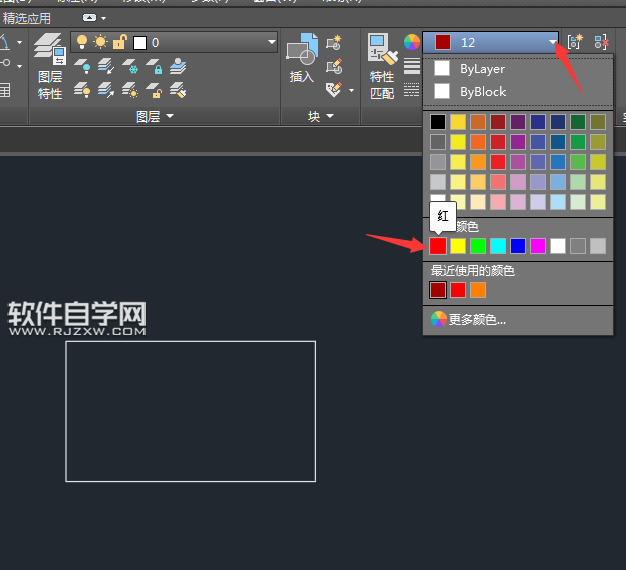Click the turn all layers on icon
This screenshot has height=570, width=626.
tap(82, 90)
